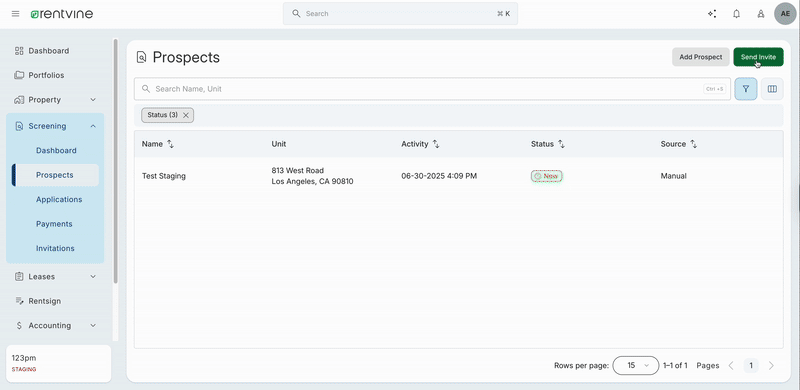
Task: Open the hamburger menu icon
Action: point(15,14)
